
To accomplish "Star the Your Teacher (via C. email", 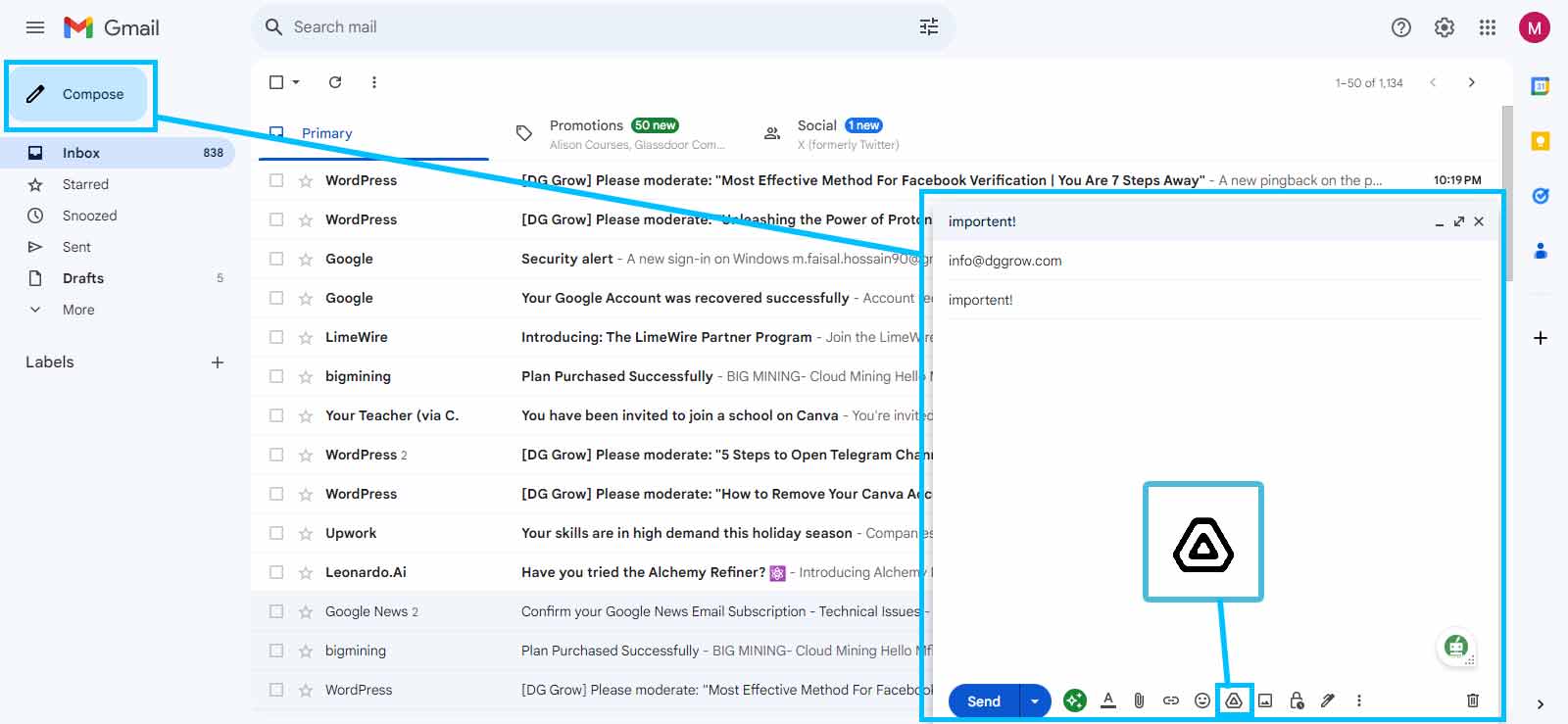I will tap(306, 415).
